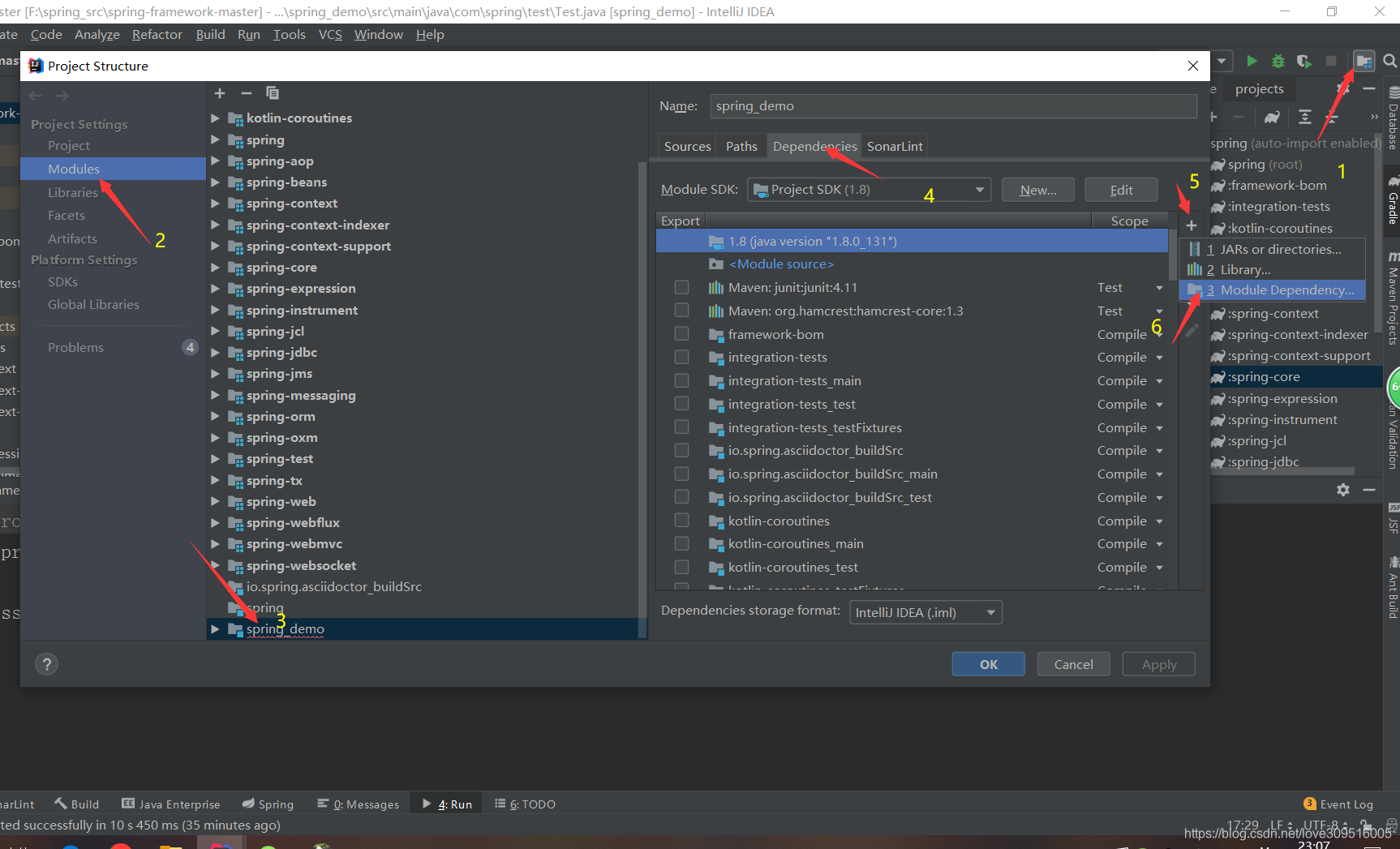
Task: Switch to the Sources tab
Action: tap(687, 146)
